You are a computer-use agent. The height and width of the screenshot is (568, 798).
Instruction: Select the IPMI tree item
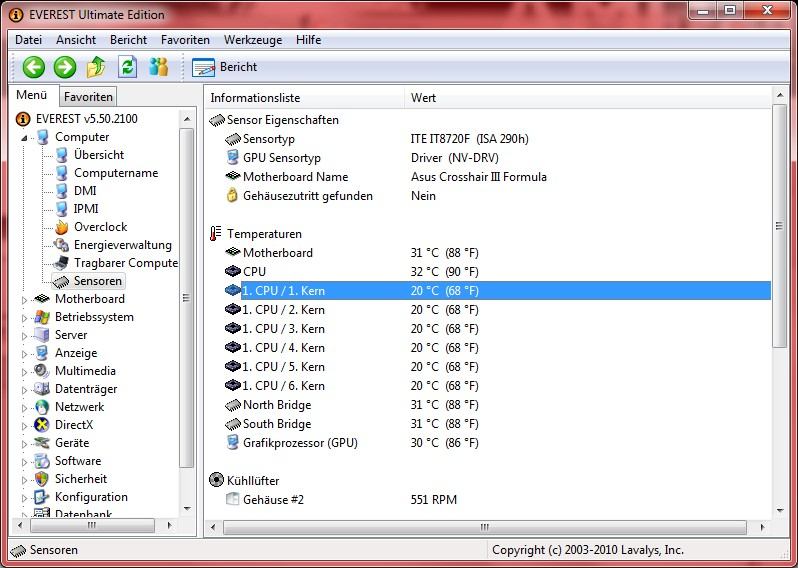(x=86, y=209)
